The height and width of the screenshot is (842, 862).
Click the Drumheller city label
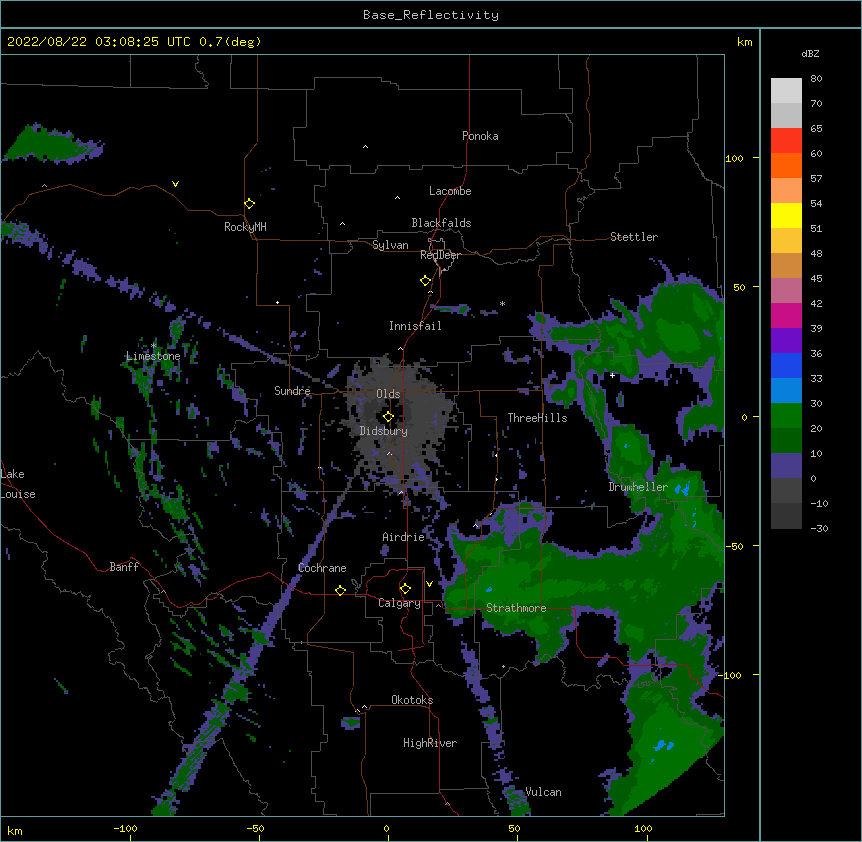(x=638, y=487)
